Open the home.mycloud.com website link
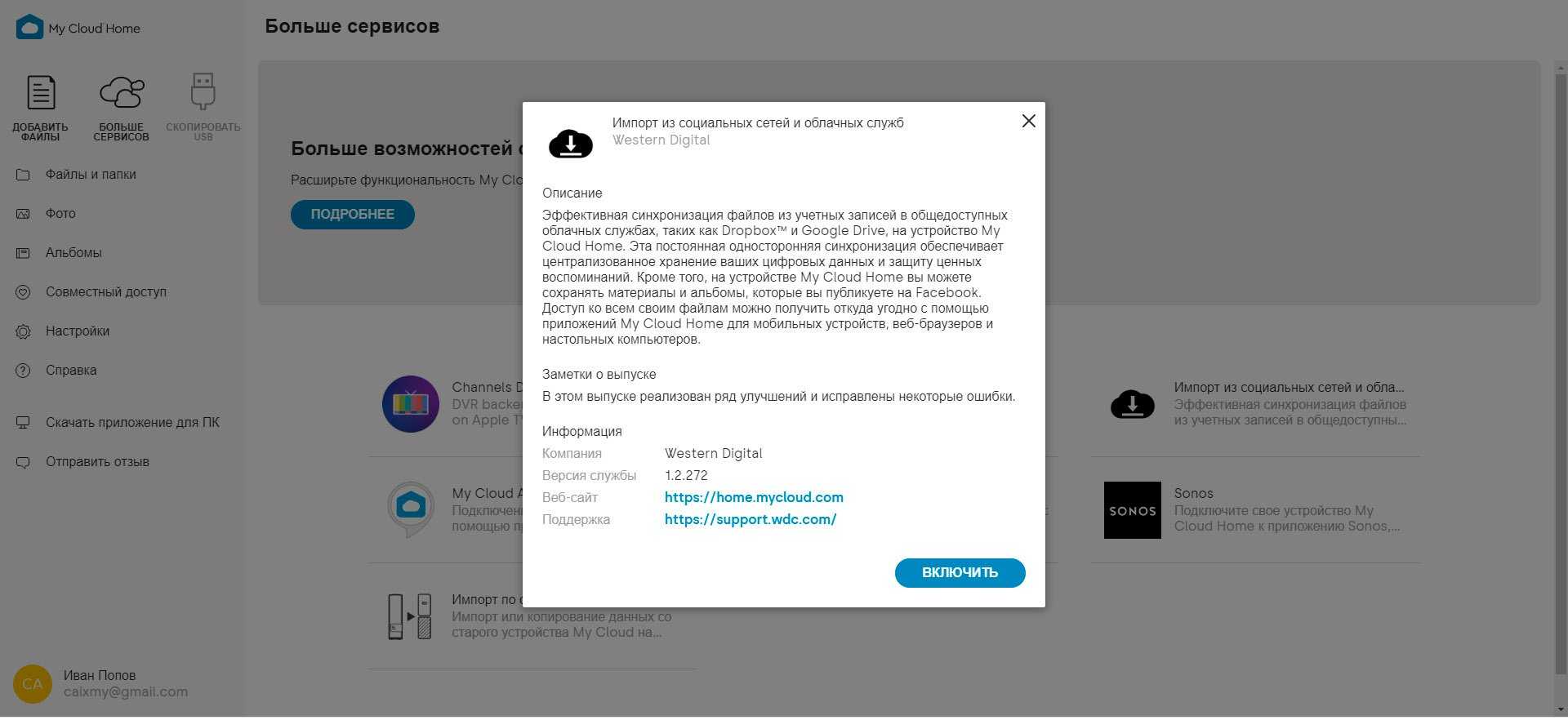Screen dimensions: 1568x720 [x=754, y=497]
